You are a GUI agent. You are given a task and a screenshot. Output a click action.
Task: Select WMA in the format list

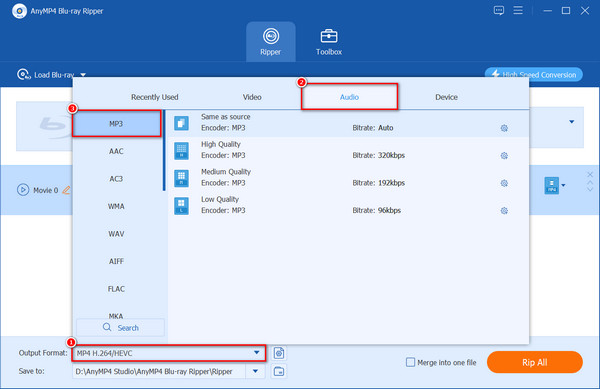pyautogui.click(x=116, y=206)
